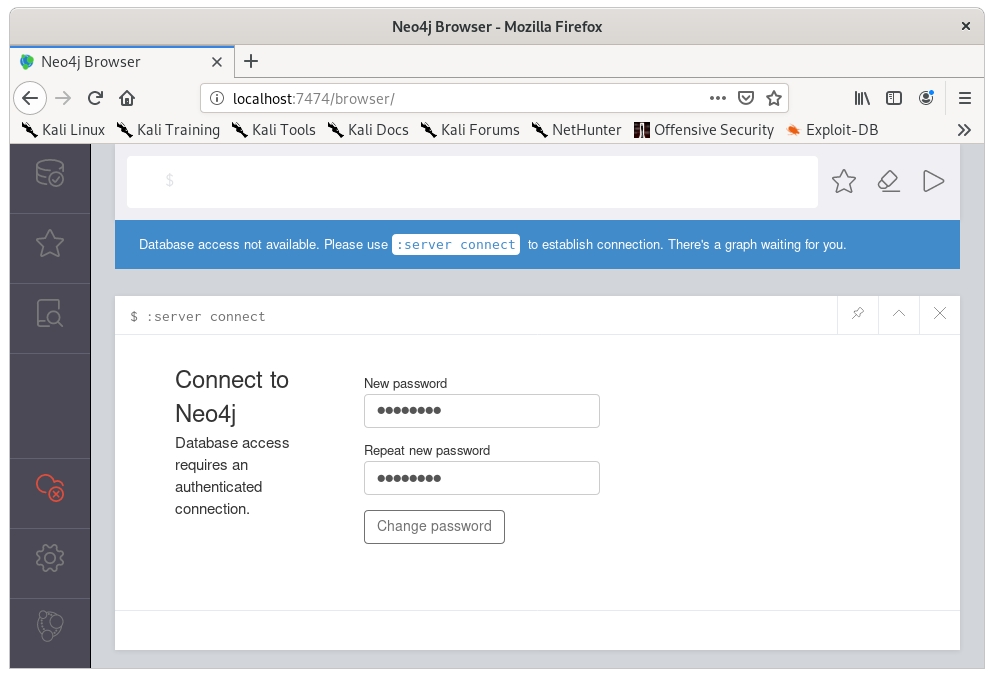The image size is (994, 678).
Task: Open Exploit-DB bookmark
Action: click(832, 130)
